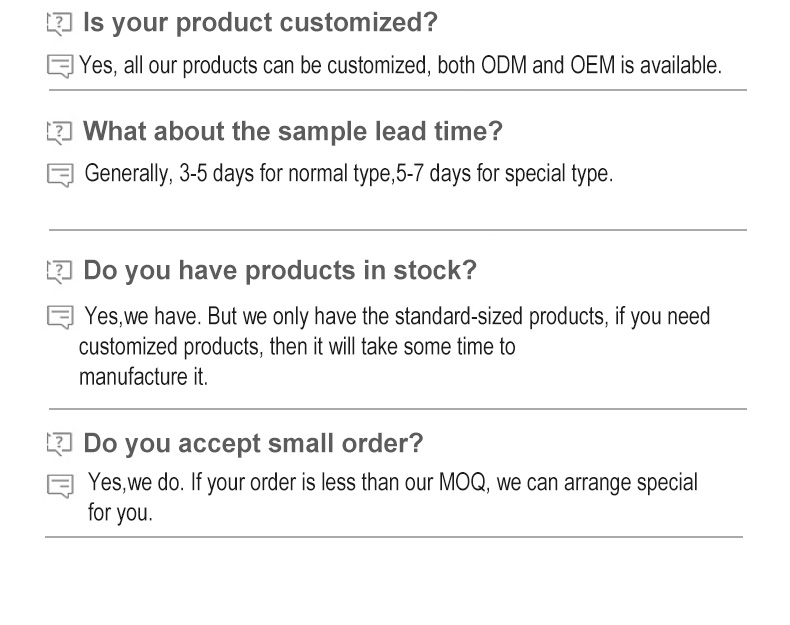Click the text line 'manufacture it.'
Screen dimensions: 790x625
click(x=143, y=379)
